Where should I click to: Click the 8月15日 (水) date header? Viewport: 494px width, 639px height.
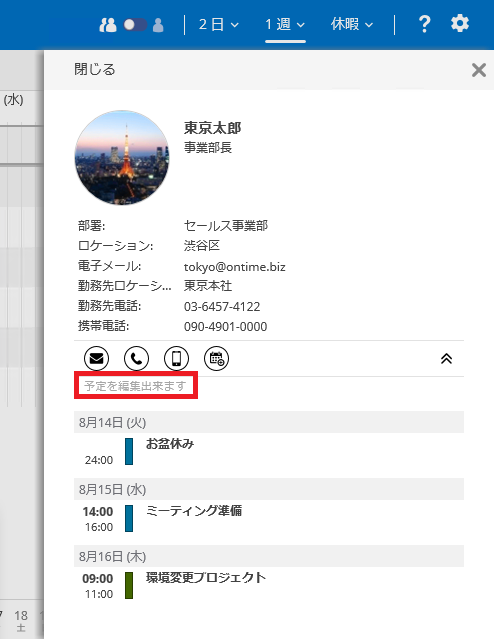[269, 489]
